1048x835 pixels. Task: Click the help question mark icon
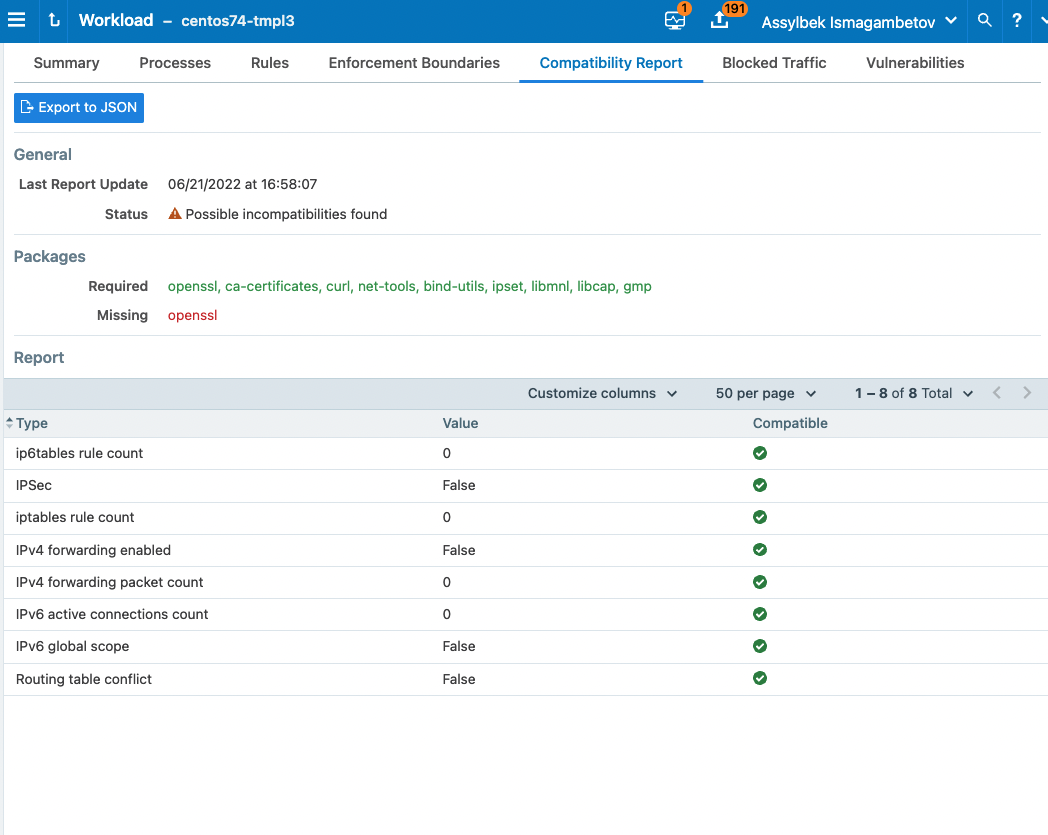(x=1017, y=21)
